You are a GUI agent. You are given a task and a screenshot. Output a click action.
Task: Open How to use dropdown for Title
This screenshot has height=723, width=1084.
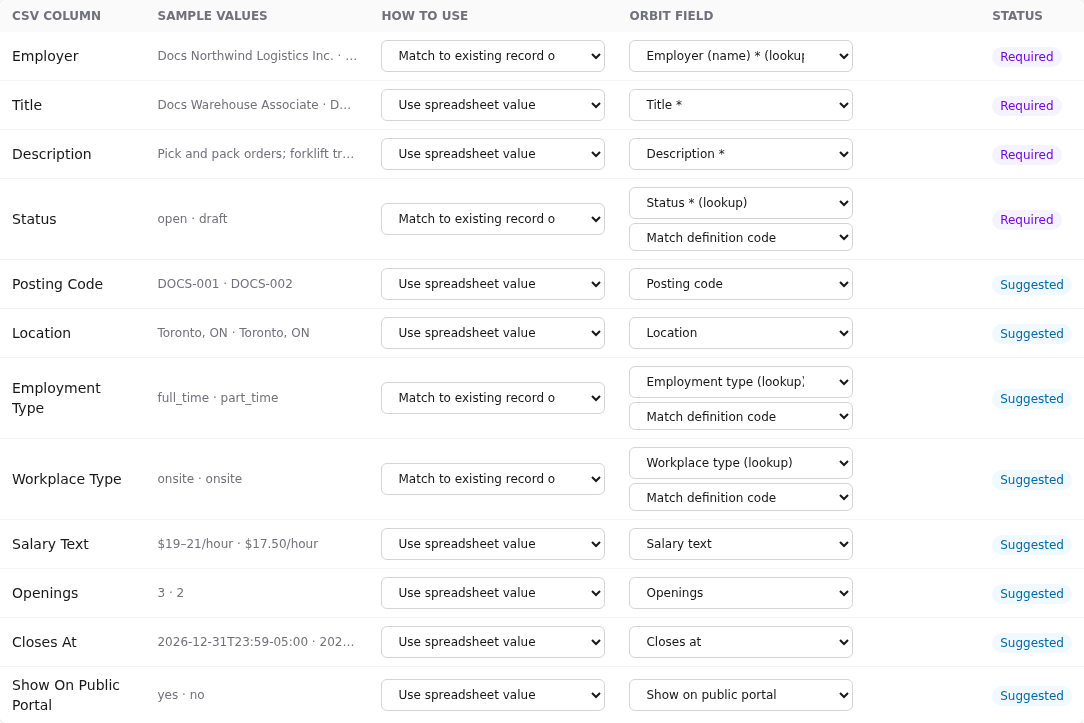[x=493, y=105]
